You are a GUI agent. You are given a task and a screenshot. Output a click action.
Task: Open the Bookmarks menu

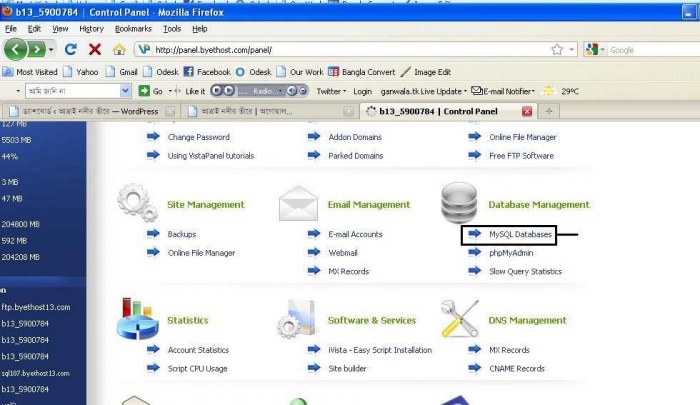coord(133,29)
